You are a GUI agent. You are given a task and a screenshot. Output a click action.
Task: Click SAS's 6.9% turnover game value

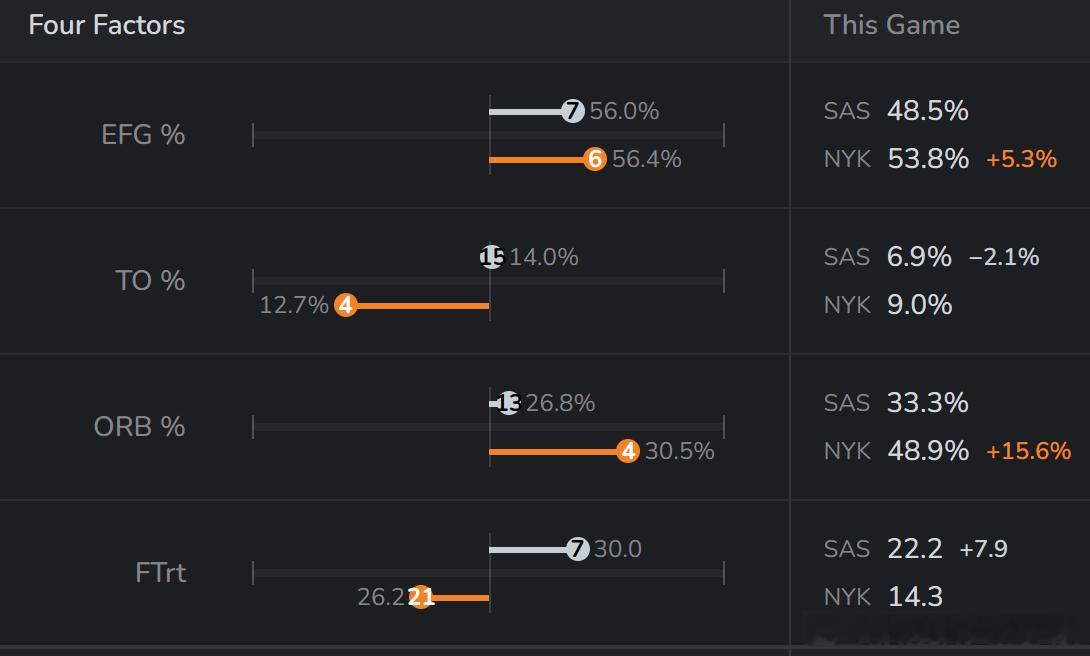tap(919, 257)
